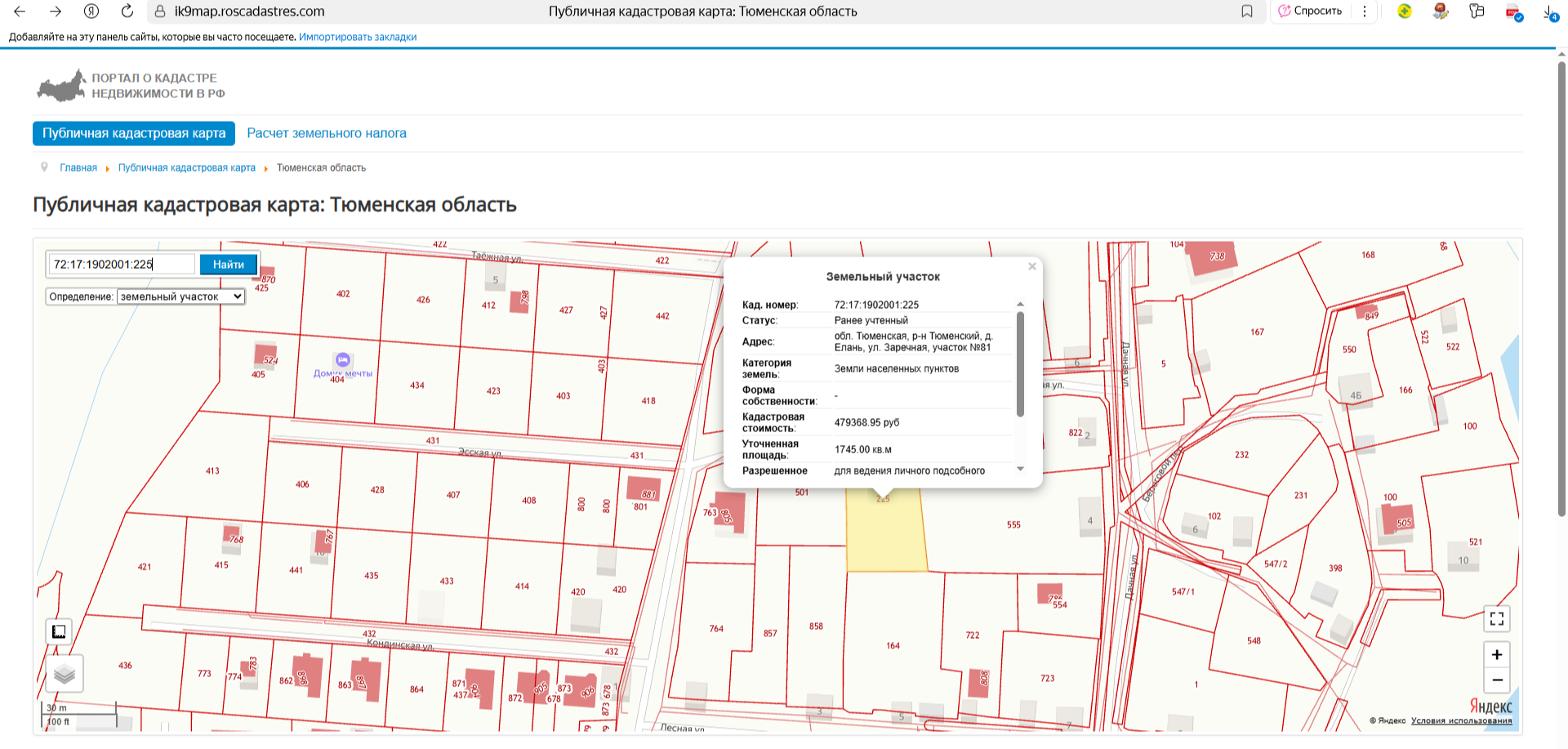Bookmark the page in the address bar

[1246, 11]
